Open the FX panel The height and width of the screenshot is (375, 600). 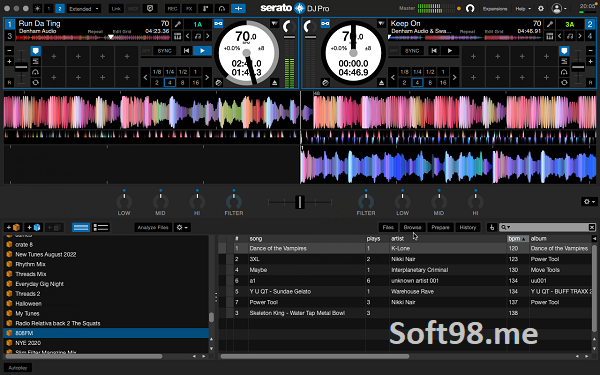(x=189, y=8)
